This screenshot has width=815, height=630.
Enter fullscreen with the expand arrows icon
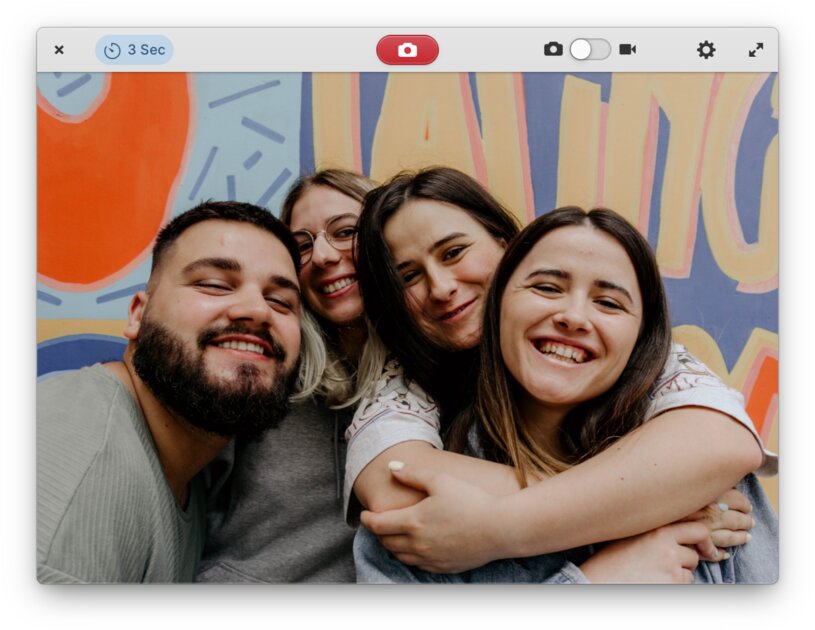pos(756,50)
